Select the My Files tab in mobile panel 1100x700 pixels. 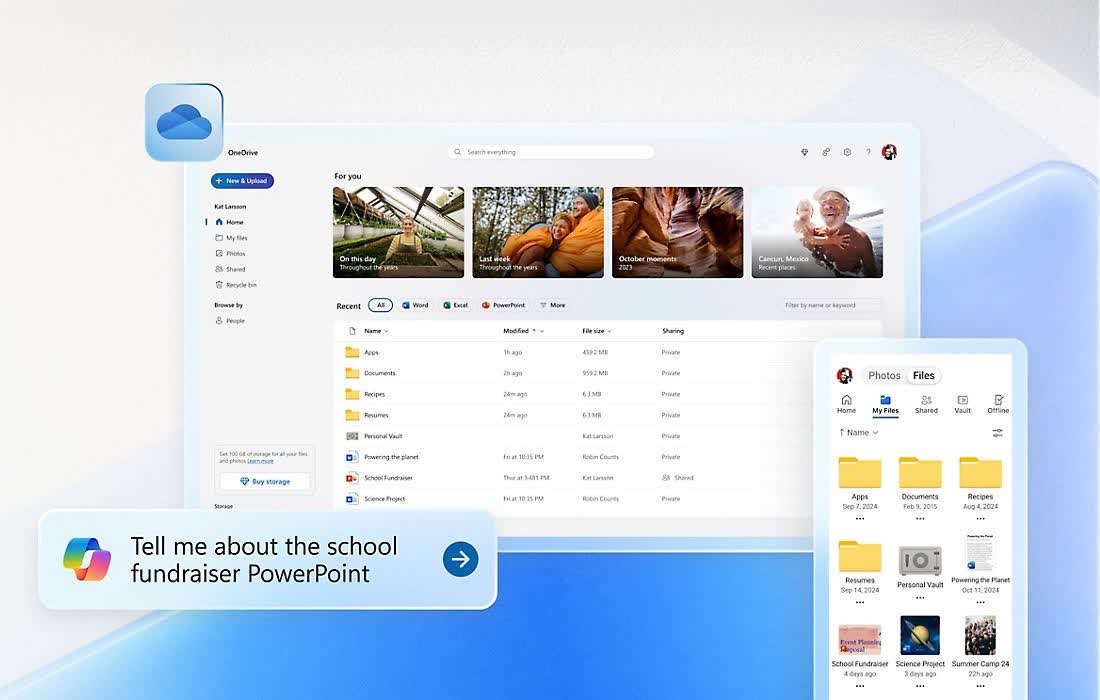point(885,405)
